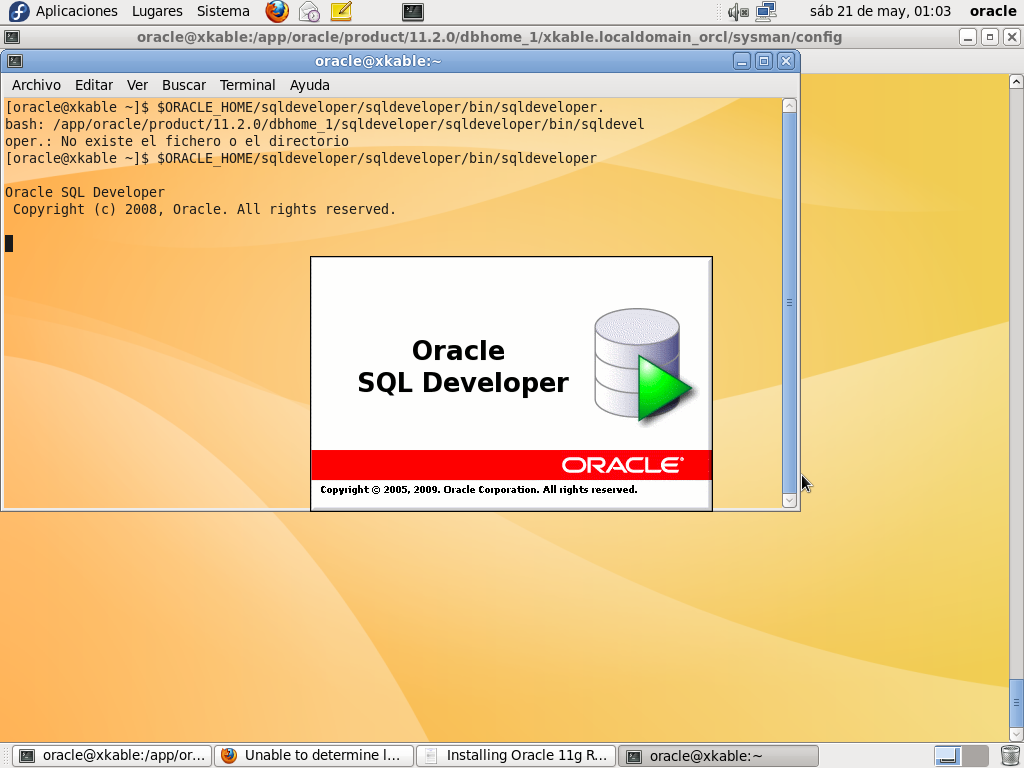Open Ver menu in terminal
Screen dimensions: 1024x768
point(137,85)
